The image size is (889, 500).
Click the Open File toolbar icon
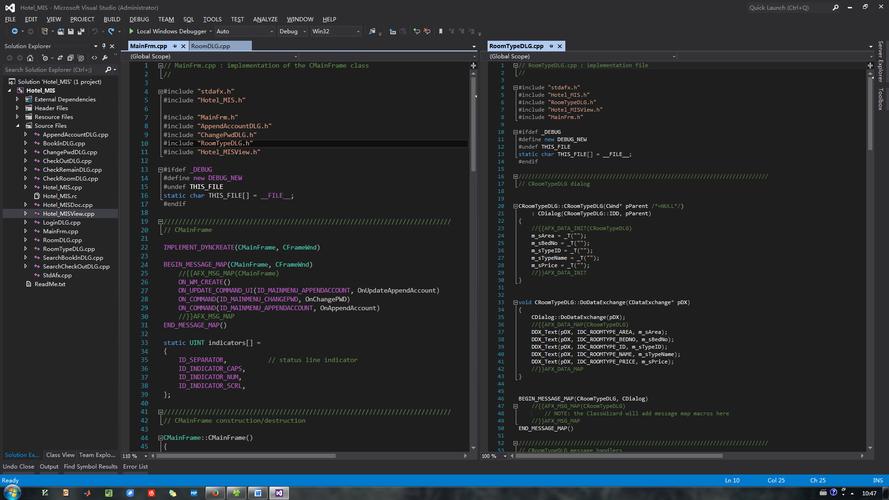pyautogui.click(x=61, y=31)
